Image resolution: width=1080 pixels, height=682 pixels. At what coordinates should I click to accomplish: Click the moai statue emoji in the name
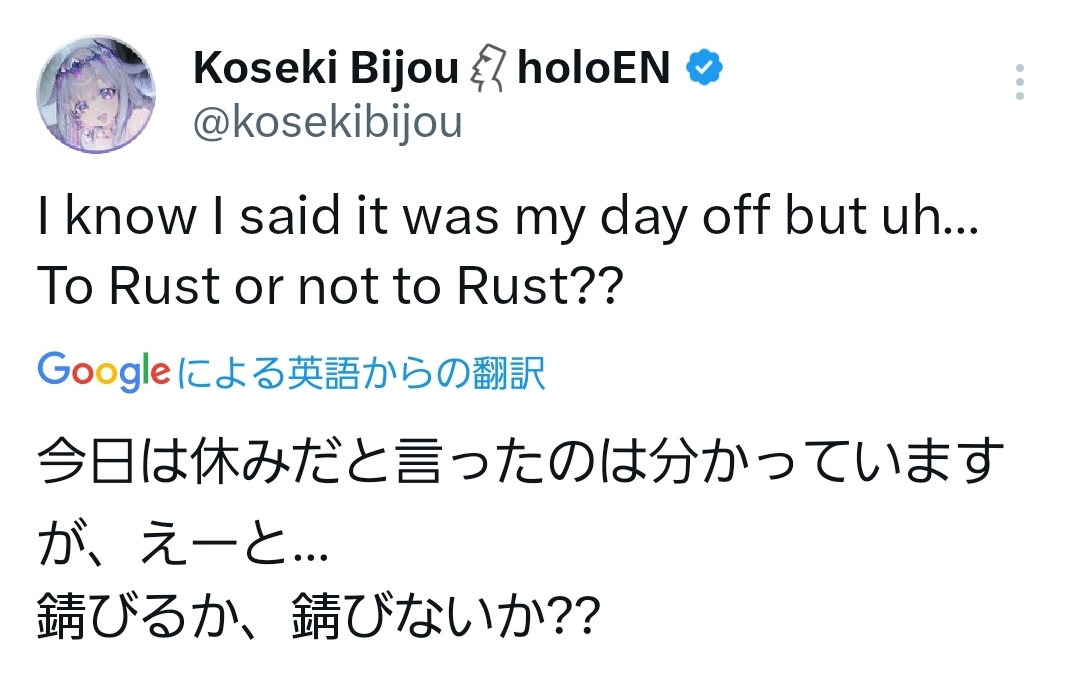tap(488, 68)
